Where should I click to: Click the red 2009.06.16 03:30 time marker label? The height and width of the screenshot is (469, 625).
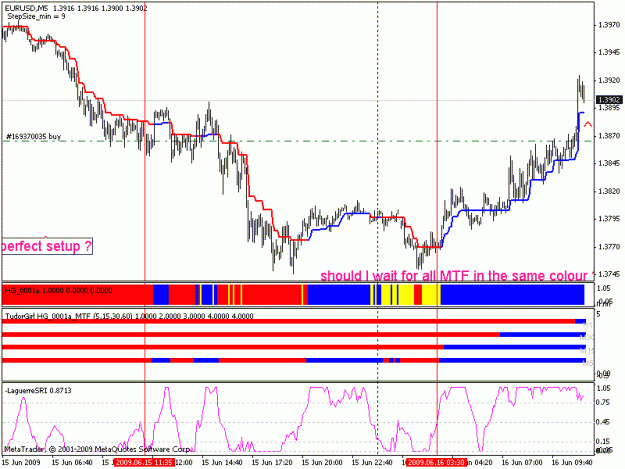[x=436, y=463]
